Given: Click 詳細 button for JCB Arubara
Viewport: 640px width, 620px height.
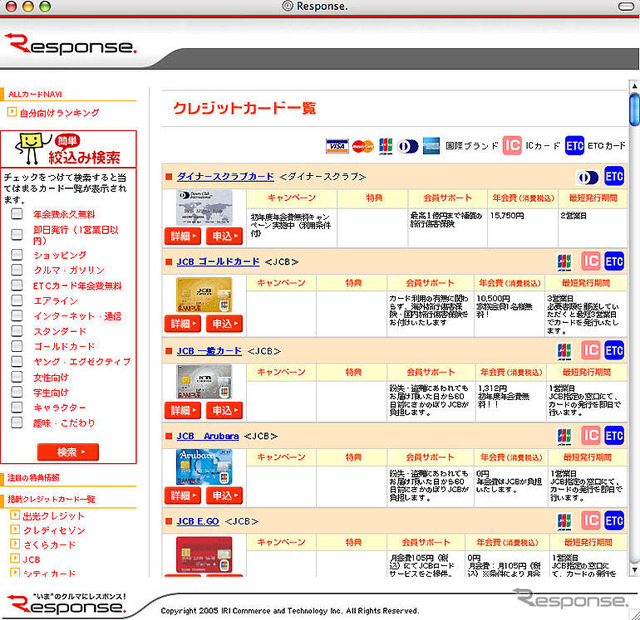Looking at the screenshot, I should (x=182, y=496).
